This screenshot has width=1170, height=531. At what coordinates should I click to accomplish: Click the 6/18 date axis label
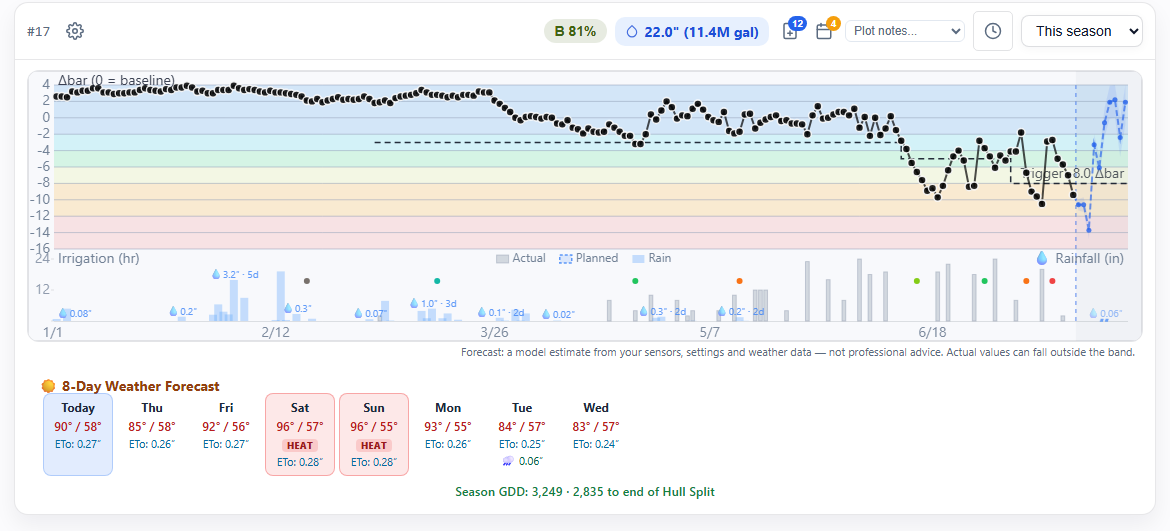pyautogui.click(x=931, y=331)
